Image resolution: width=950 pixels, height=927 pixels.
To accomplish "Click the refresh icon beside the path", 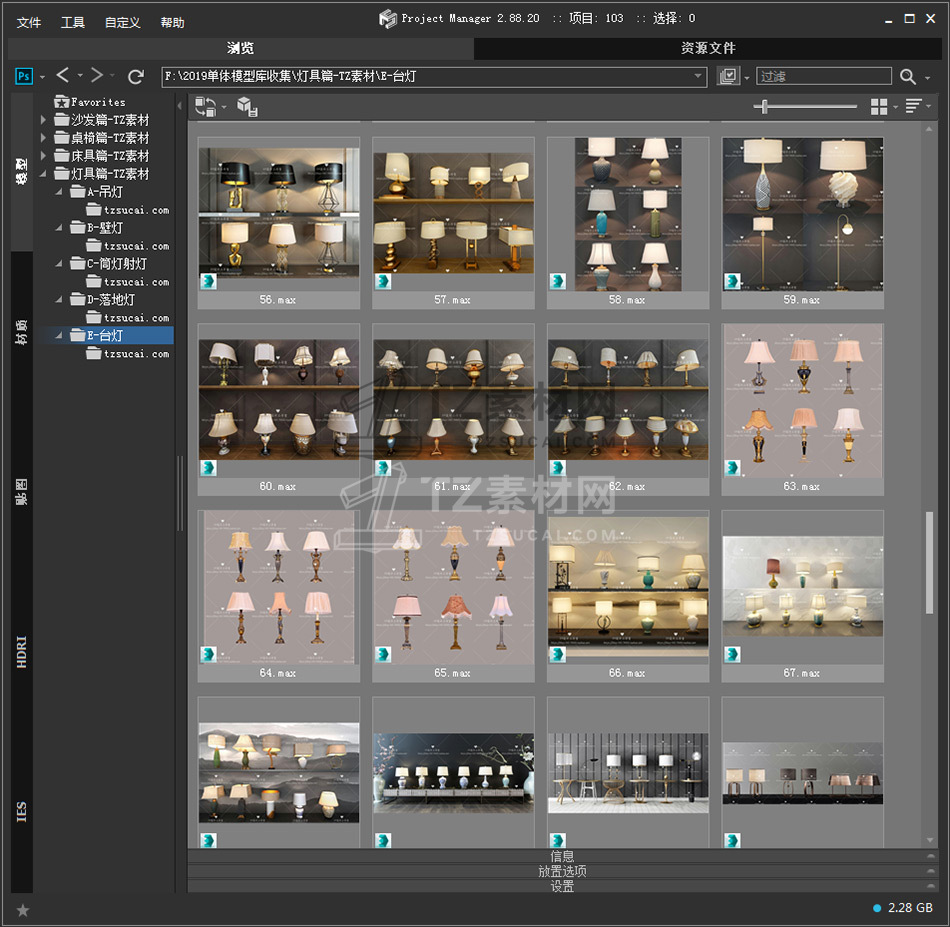I will click(136, 76).
